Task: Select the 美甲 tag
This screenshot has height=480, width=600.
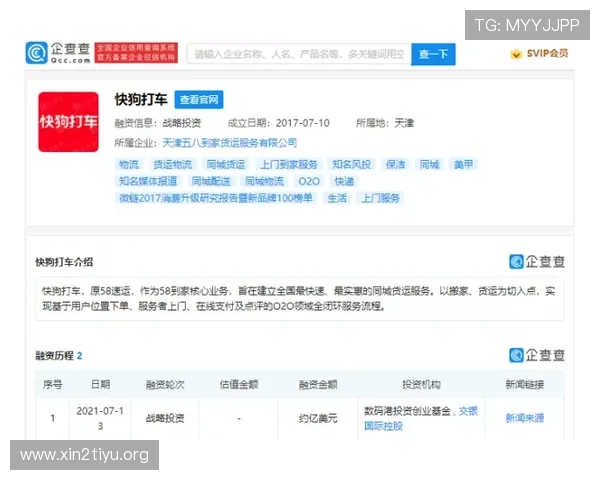Action: point(463,165)
